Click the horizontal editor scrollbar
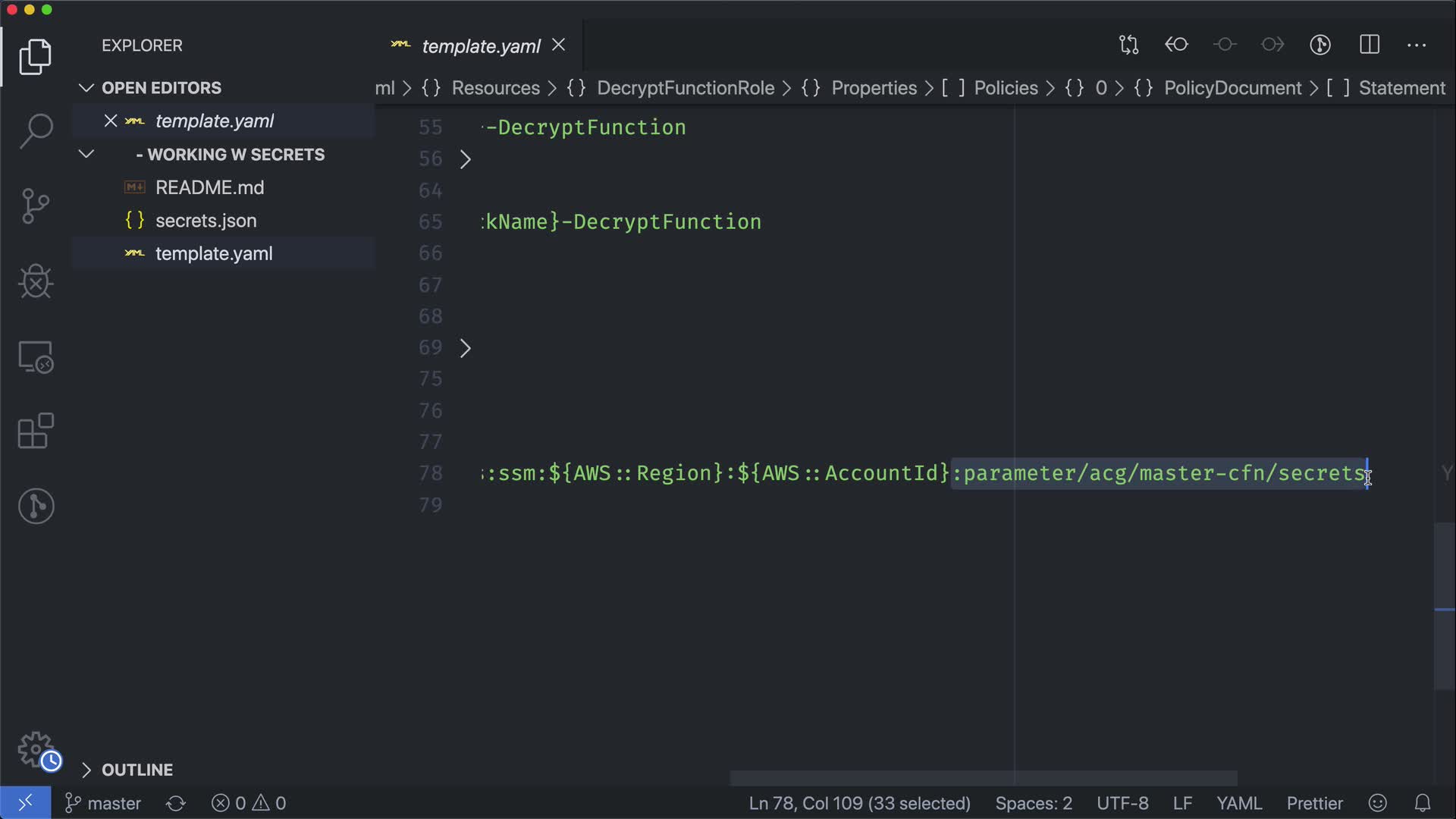This screenshot has width=1456, height=819. 983,778
